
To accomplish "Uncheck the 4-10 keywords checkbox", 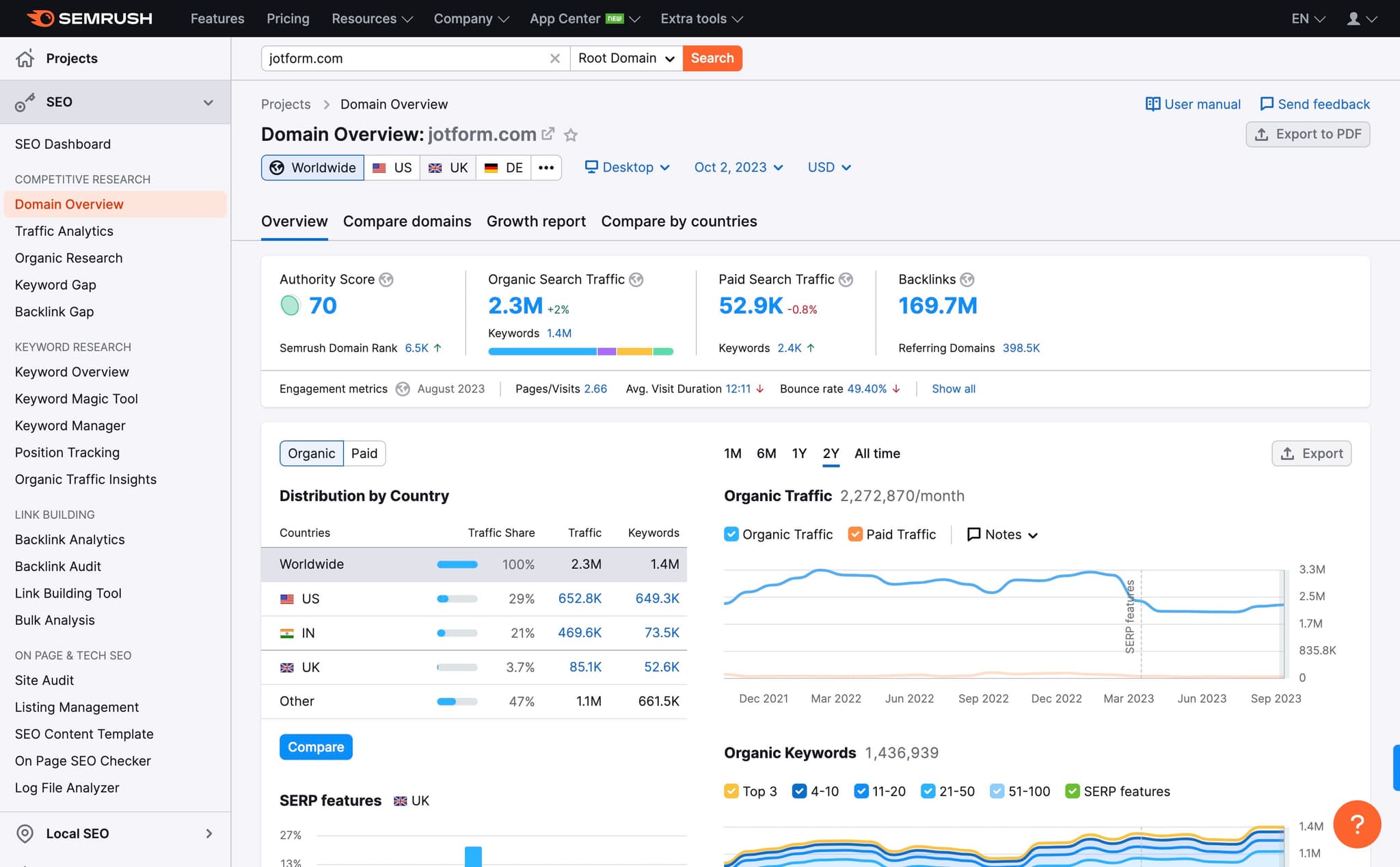I will tap(799, 791).
